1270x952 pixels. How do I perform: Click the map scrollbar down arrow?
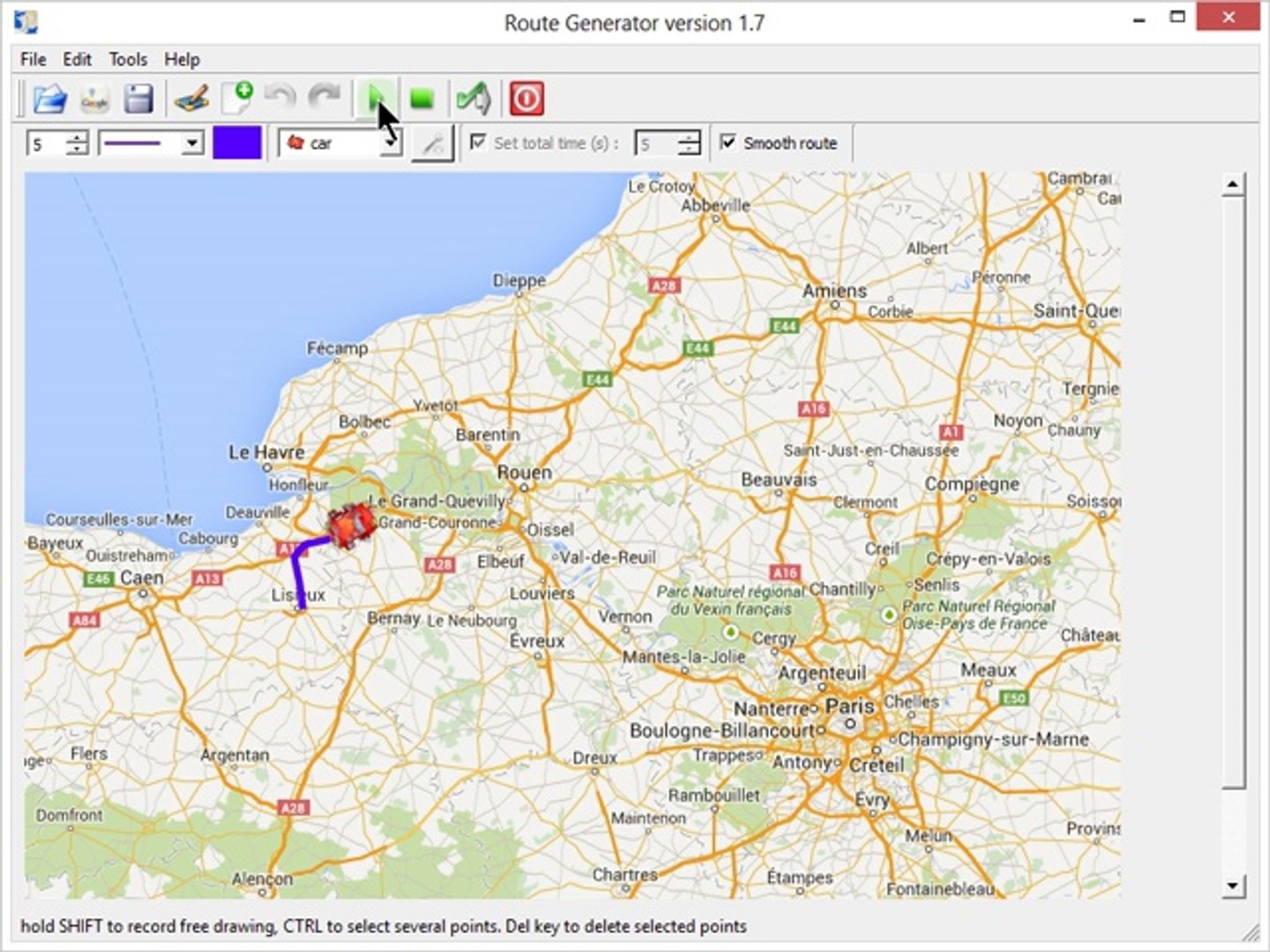coord(1233,887)
